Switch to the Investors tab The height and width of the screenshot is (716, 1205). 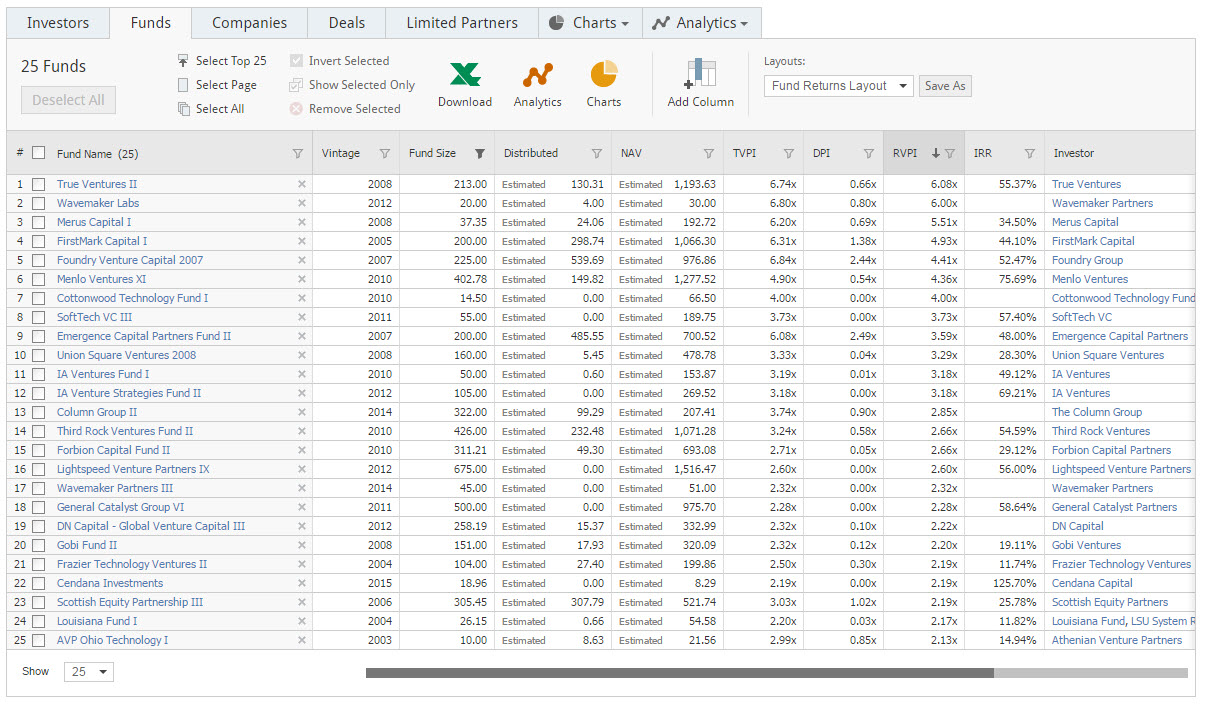point(58,23)
